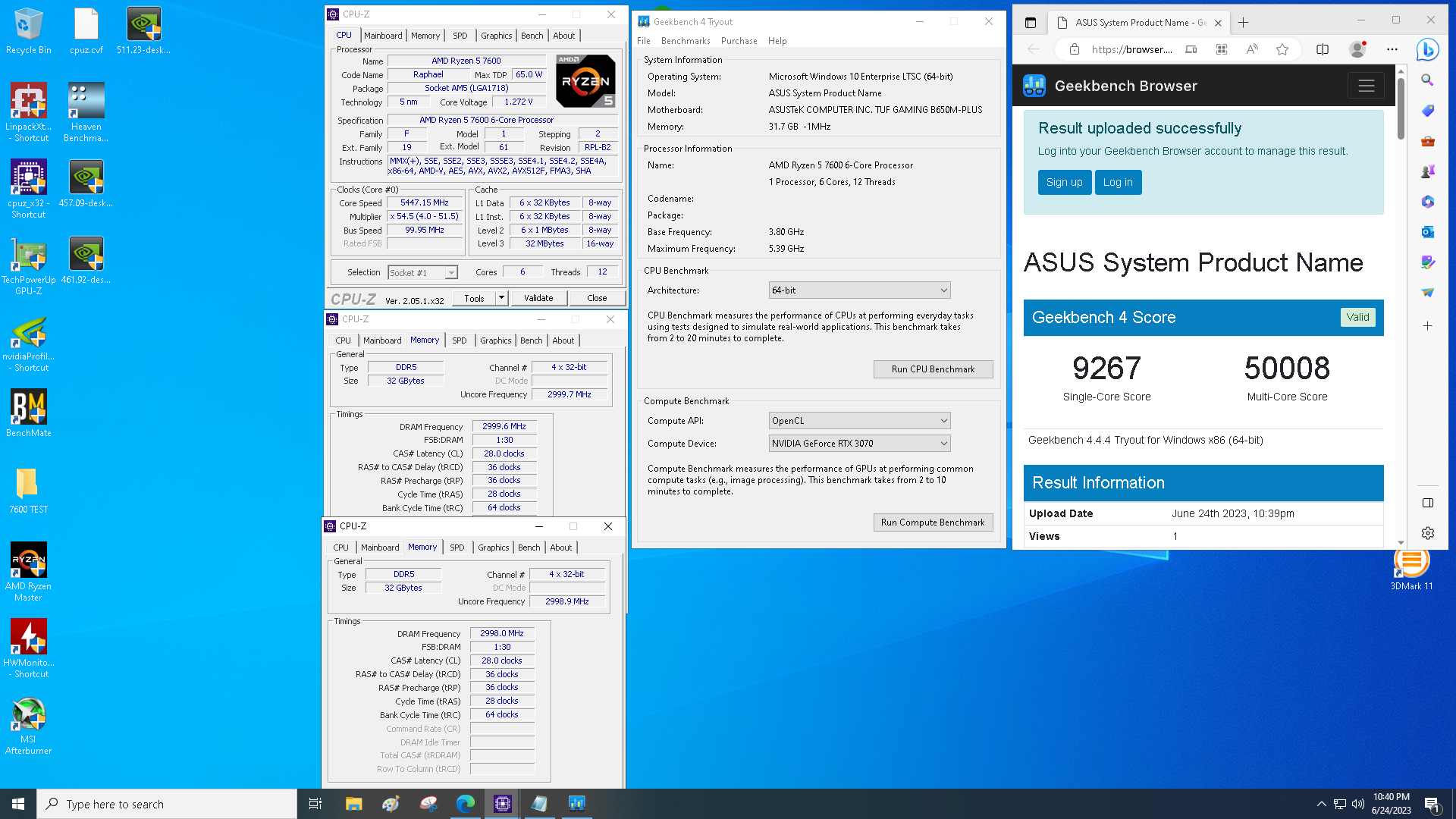The image size is (1456, 819).
Task: Open the Geekbench Benchmarks menu
Action: tap(686, 41)
